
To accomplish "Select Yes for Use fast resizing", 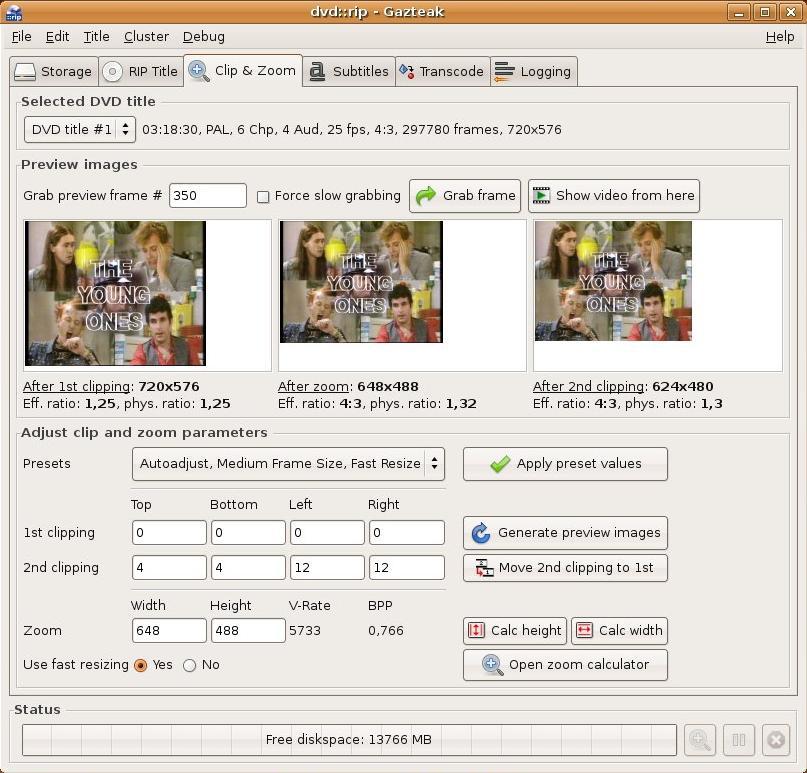I will pyautogui.click(x=140, y=665).
